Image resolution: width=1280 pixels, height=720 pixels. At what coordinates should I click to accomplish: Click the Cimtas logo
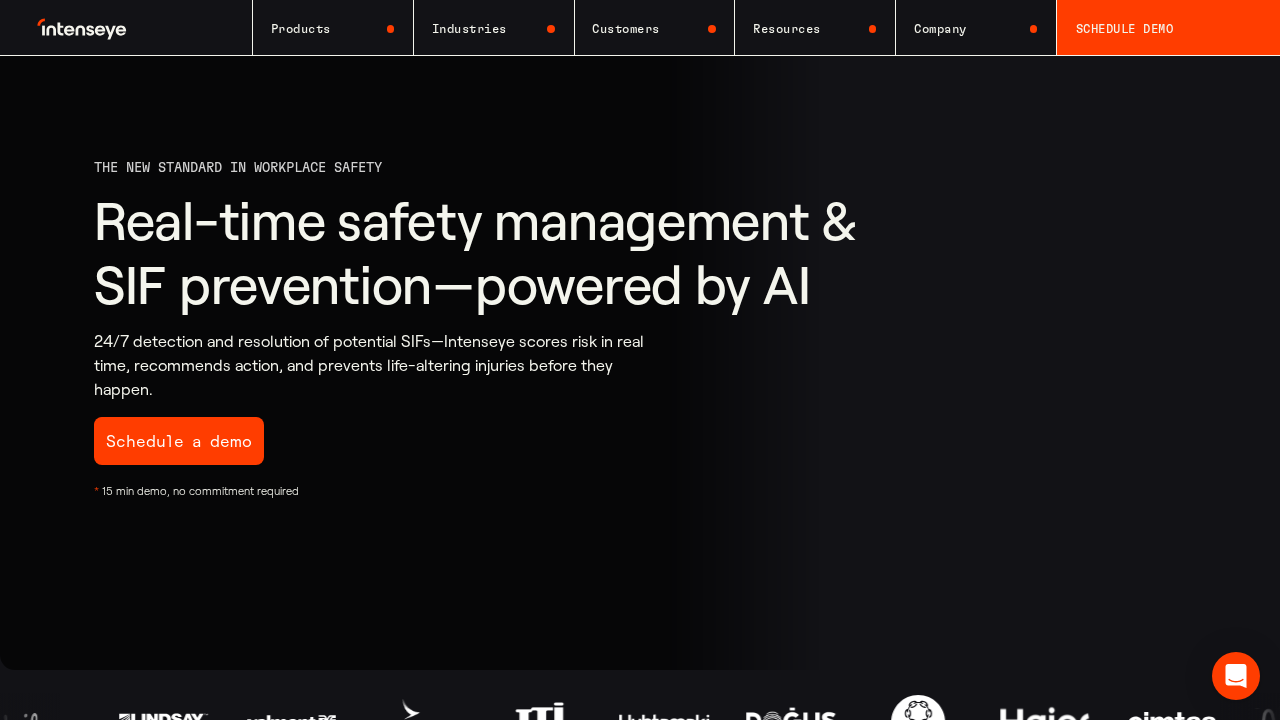1171,715
